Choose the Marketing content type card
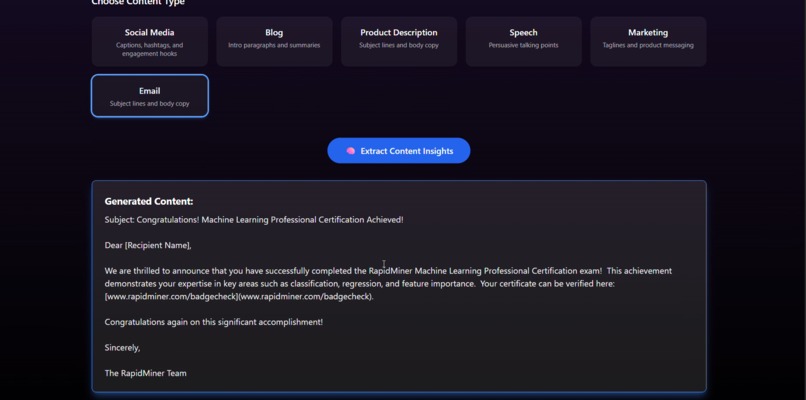Screen dimensions: 806x400 [x=648, y=42]
